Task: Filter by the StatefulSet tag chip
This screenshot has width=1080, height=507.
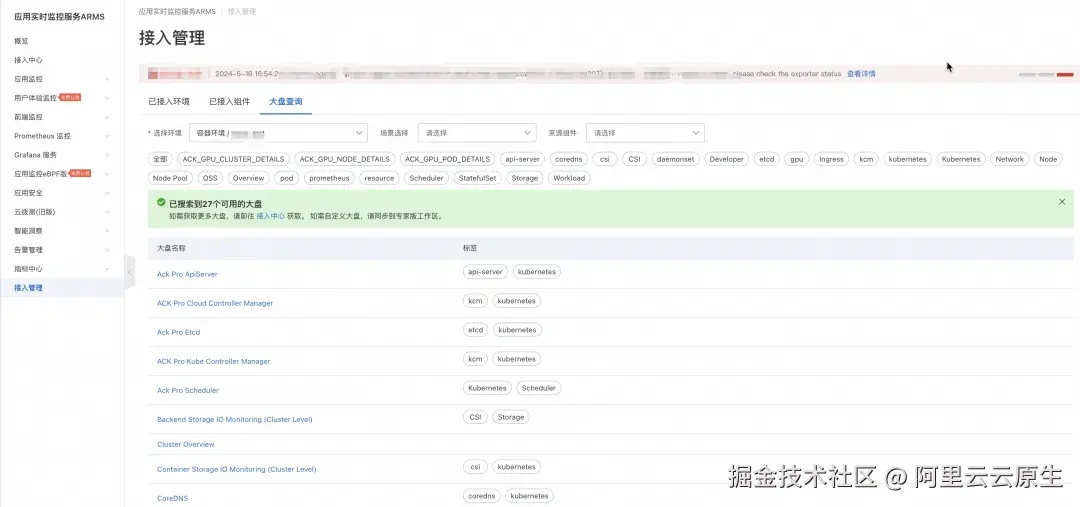Action: (x=478, y=178)
